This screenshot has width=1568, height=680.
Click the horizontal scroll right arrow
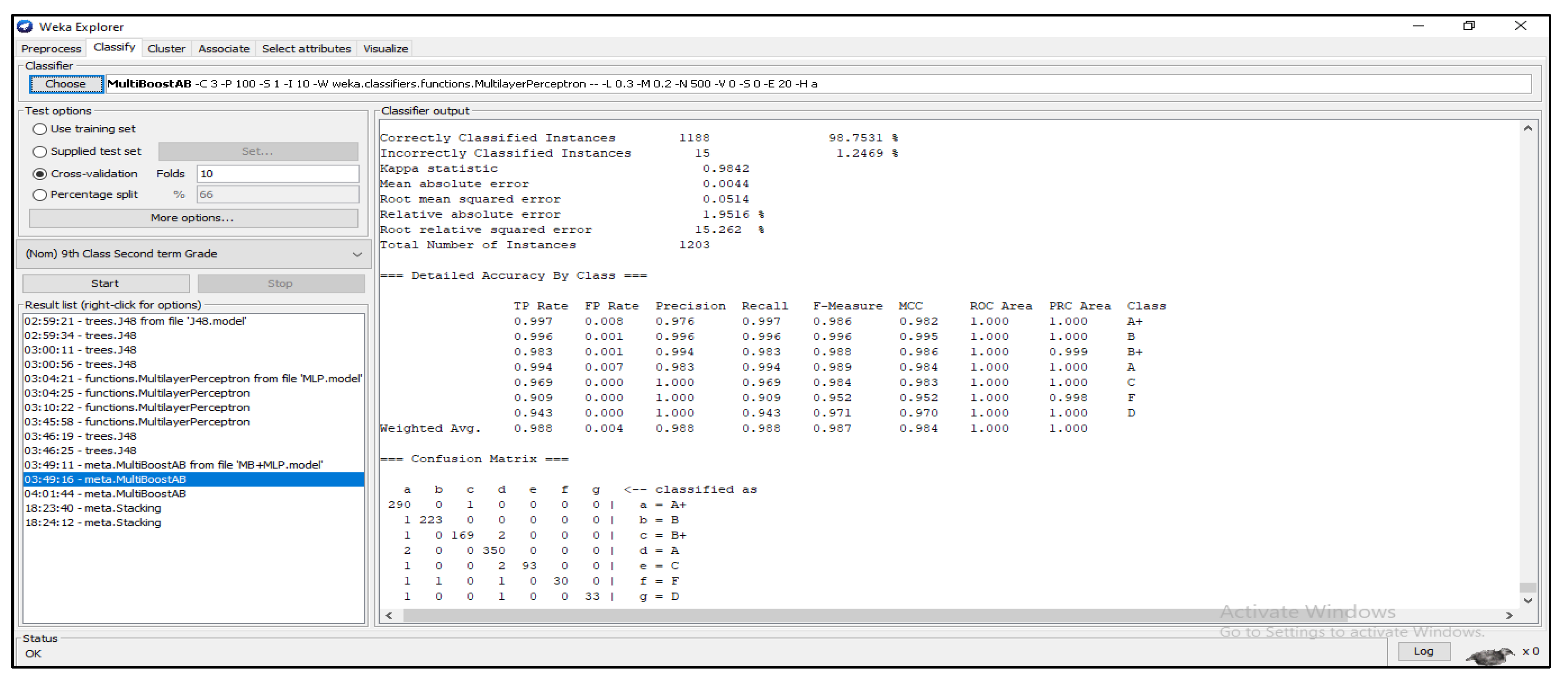pyautogui.click(x=1509, y=615)
